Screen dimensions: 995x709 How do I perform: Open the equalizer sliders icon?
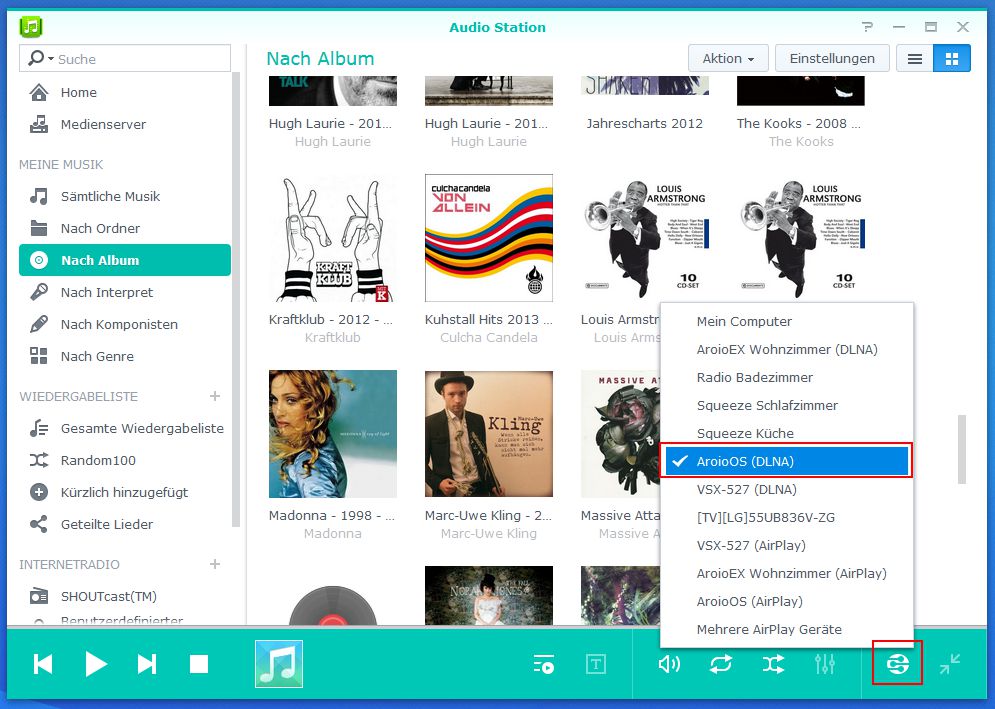824,665
